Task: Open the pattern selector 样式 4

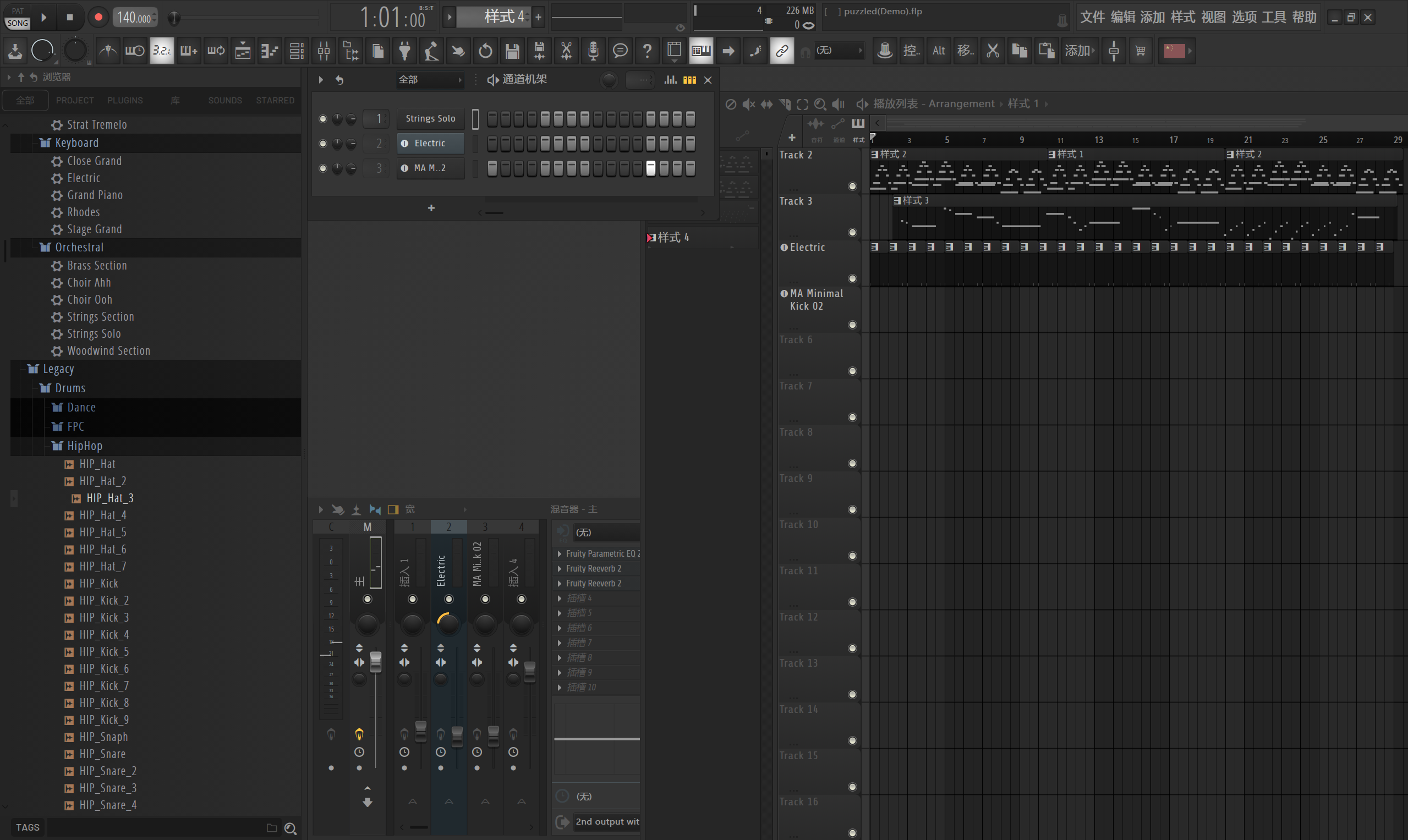Action: click(494, 17)
